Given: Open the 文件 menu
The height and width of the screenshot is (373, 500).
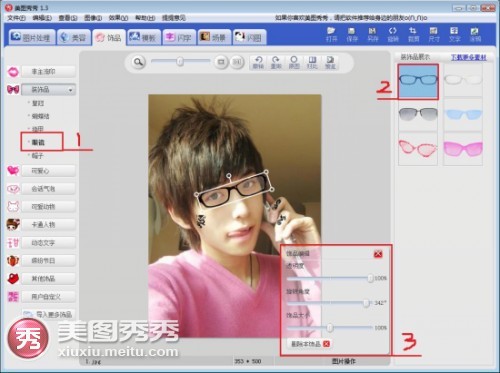Looking at the screenshot, I should pos(16,18).
